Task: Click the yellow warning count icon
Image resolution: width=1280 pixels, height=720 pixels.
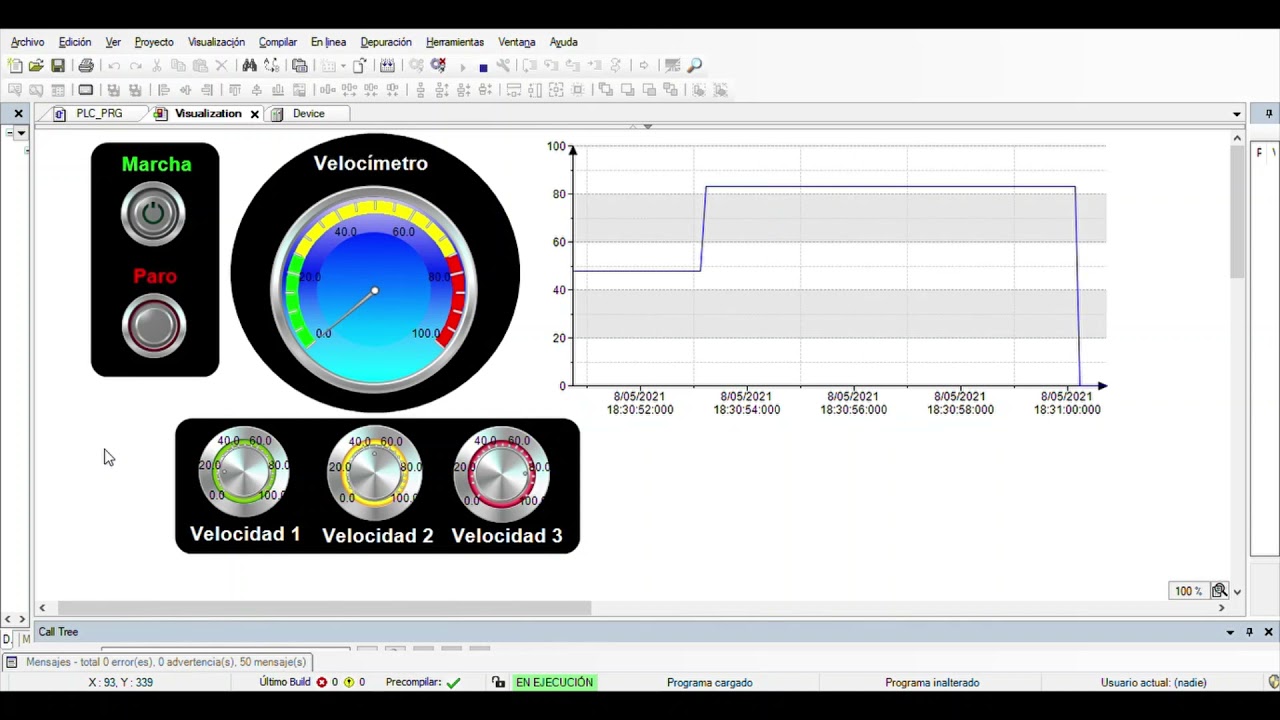Action: tap(349, 682)
